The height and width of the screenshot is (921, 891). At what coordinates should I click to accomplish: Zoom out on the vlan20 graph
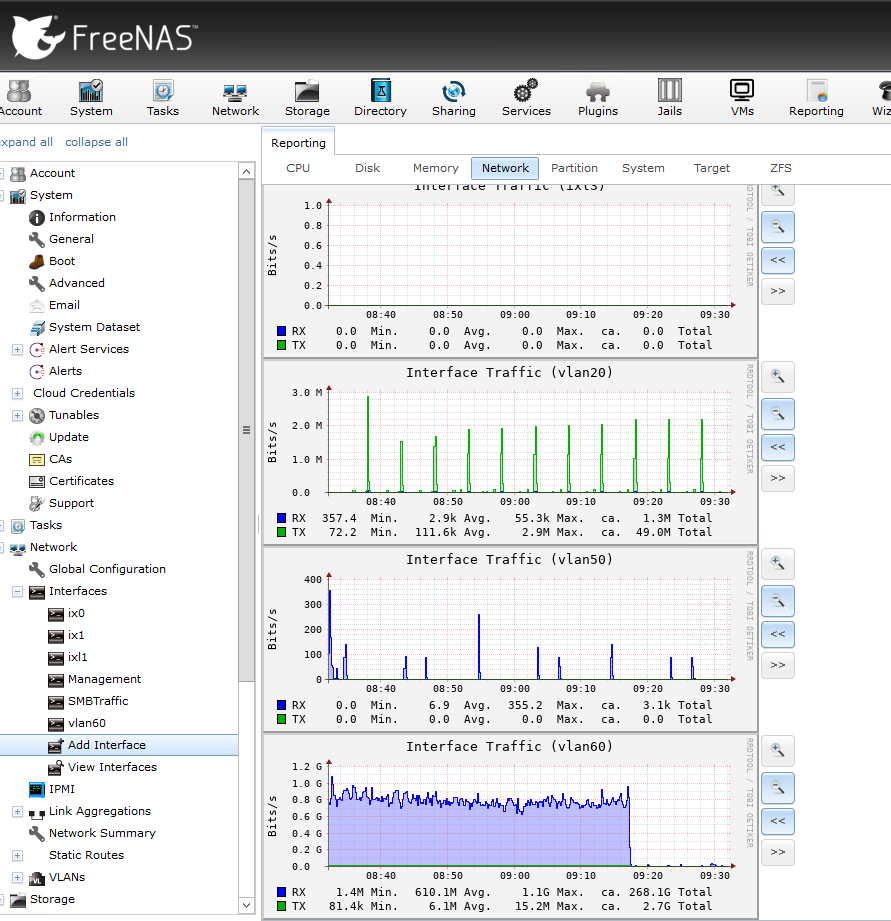(778, 414)
